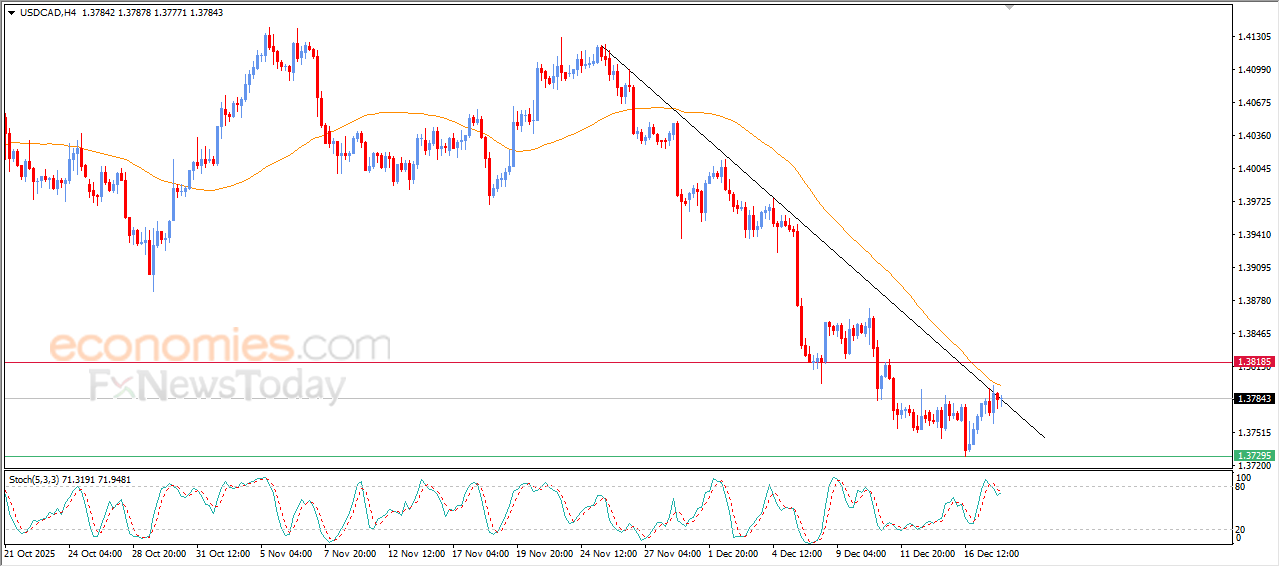Click the stochastic scale label 100
Screen dimensions: 1280x567
[1244, 478]
